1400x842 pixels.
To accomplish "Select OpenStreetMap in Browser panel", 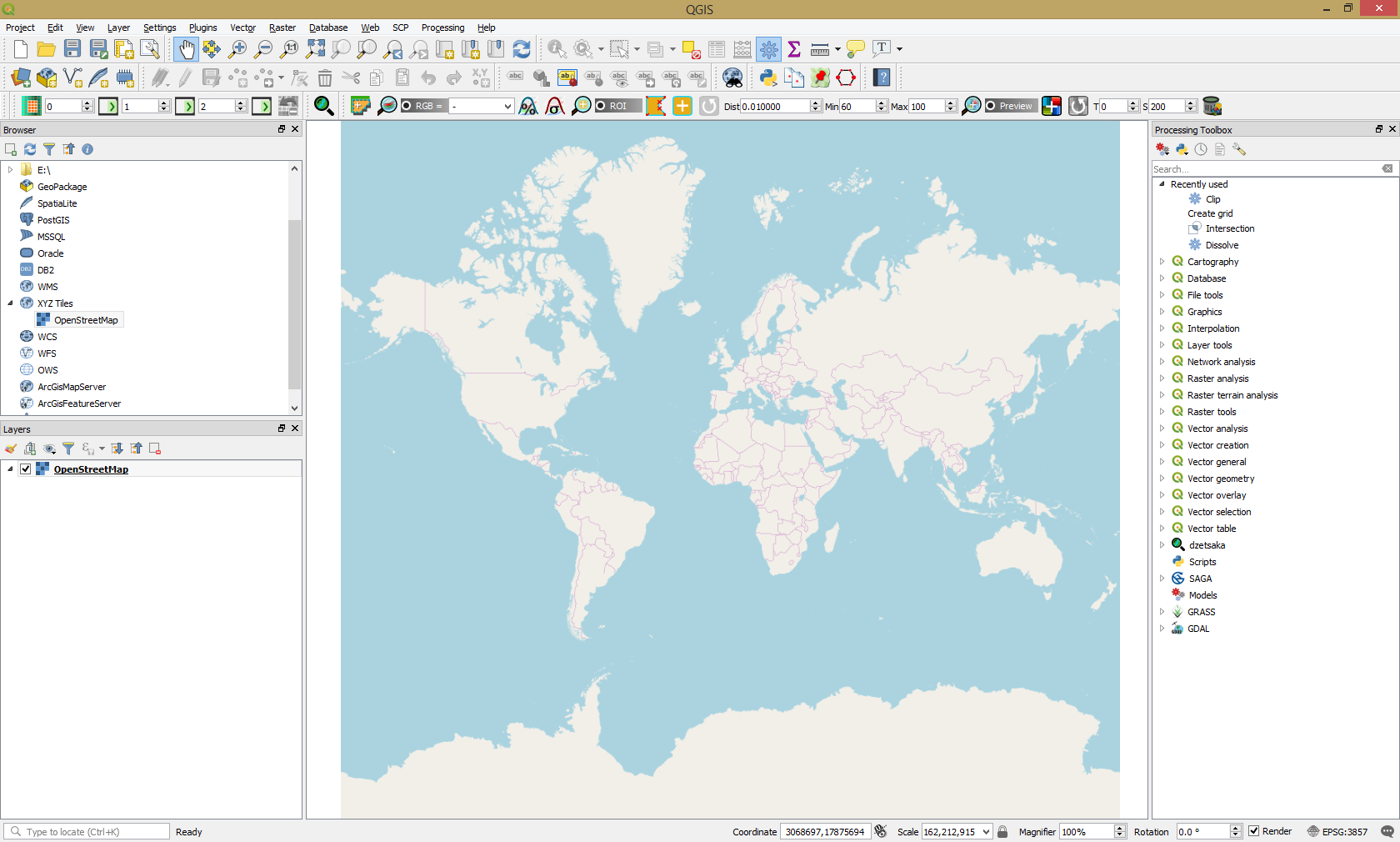I will 86,320.
